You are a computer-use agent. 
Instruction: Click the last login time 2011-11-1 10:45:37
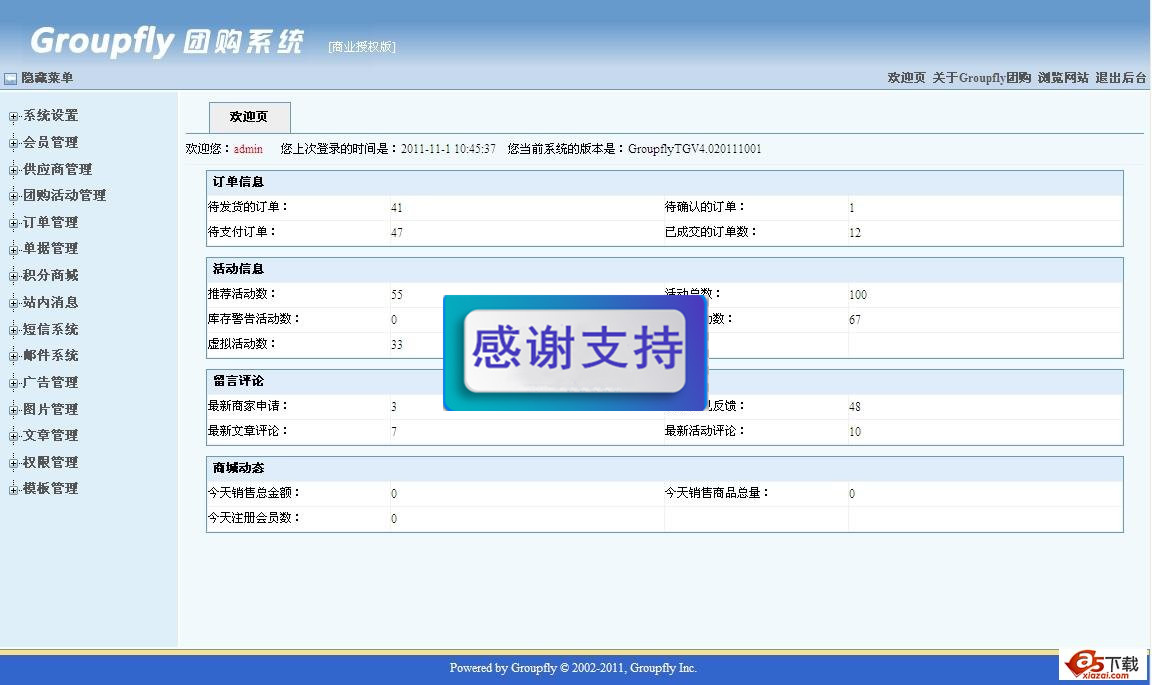click(x=448, y=149)
